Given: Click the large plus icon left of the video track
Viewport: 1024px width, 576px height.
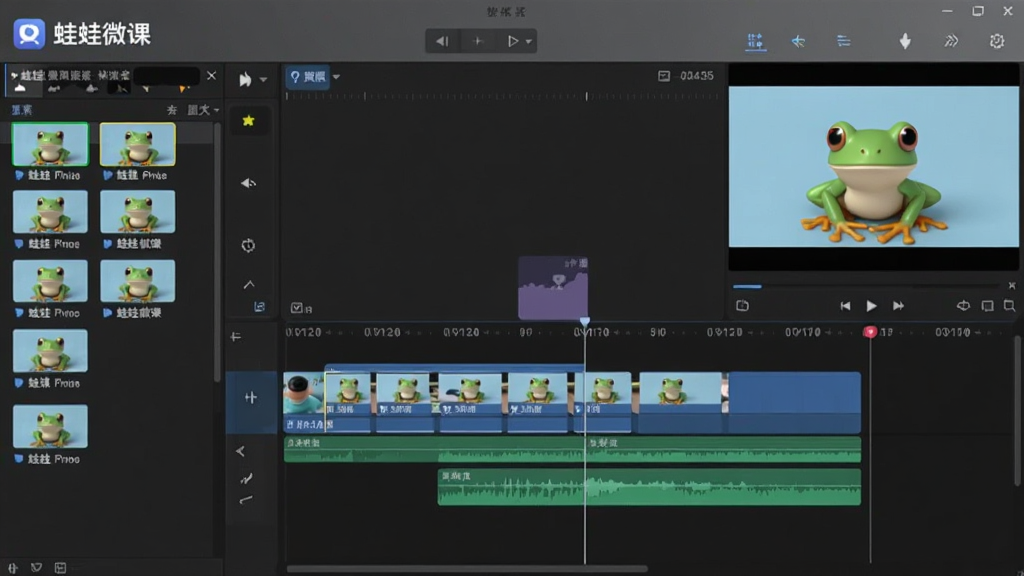Looking at the screenshot, I should 251,397.
